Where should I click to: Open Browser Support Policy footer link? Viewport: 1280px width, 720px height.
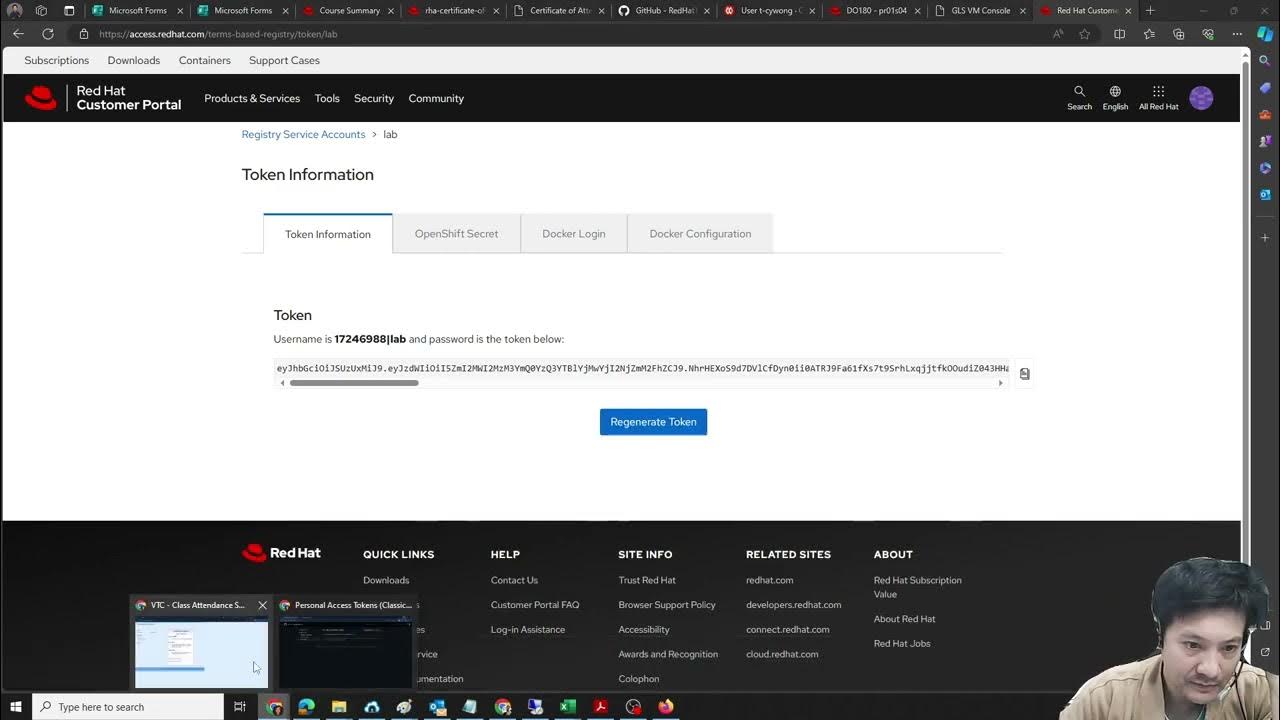pyautogui.click(x=667, y=605)
